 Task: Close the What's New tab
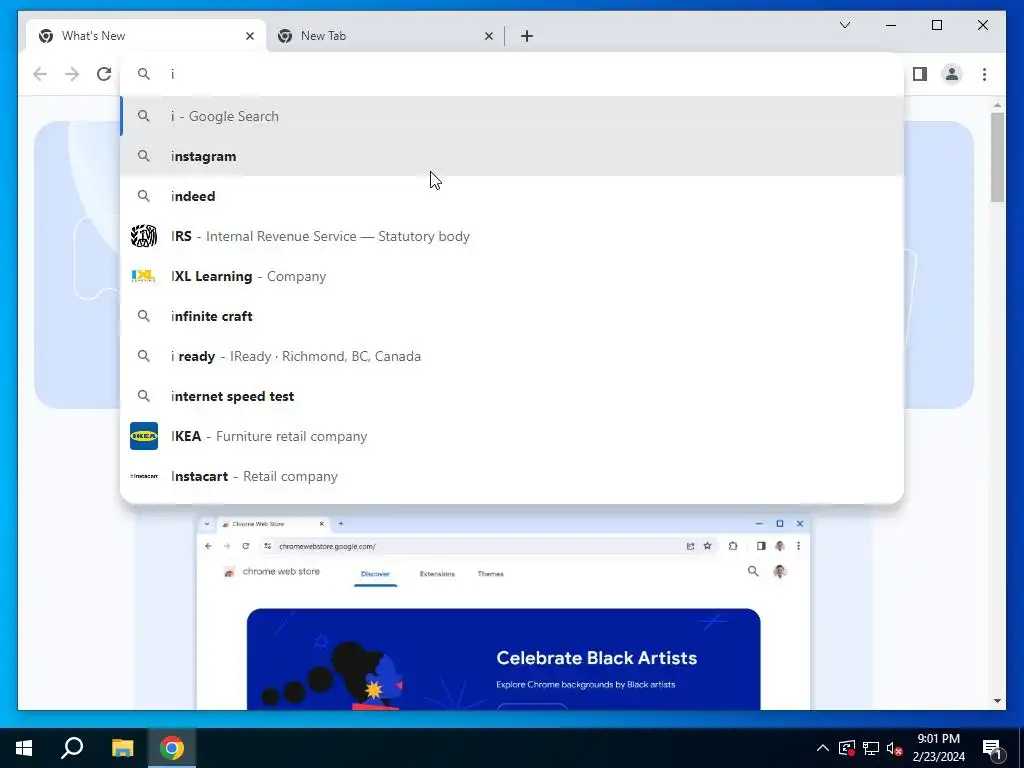[x=249, y=36]
